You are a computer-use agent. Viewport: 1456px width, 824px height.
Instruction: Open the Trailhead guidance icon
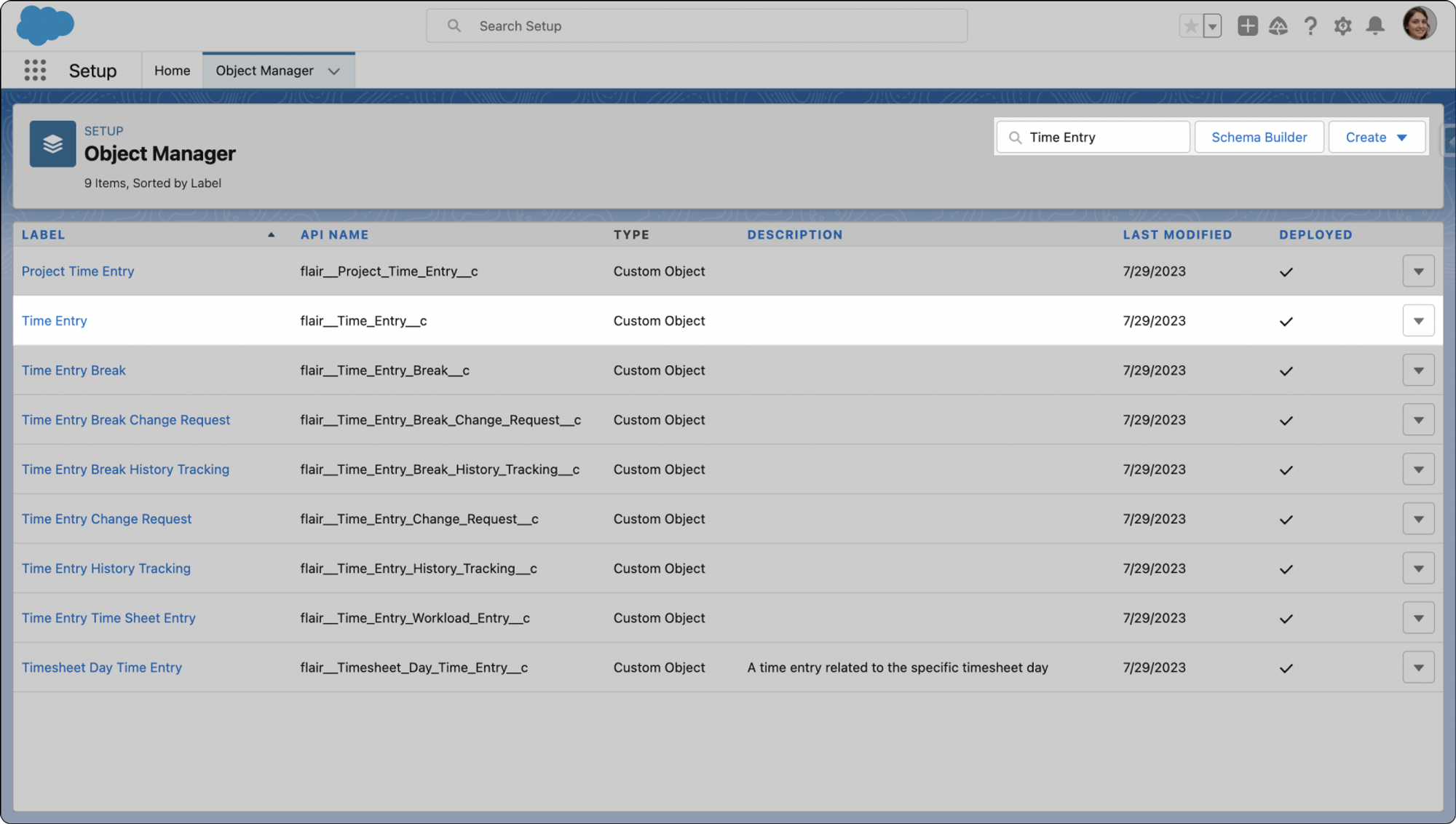[x=1278, y=26]
